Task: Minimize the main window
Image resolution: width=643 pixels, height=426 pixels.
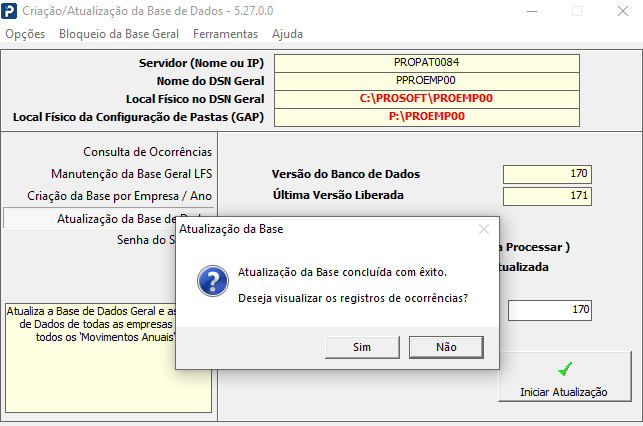Action: coord(532,11)
